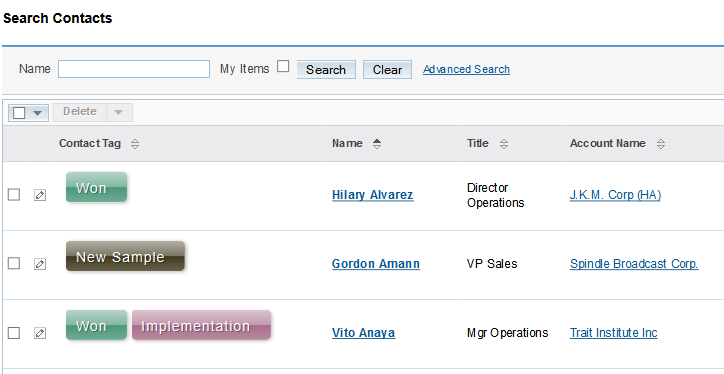Toggle the Name column sort arrow
This screenshot has height=374, width=724.
pos(377,144)
